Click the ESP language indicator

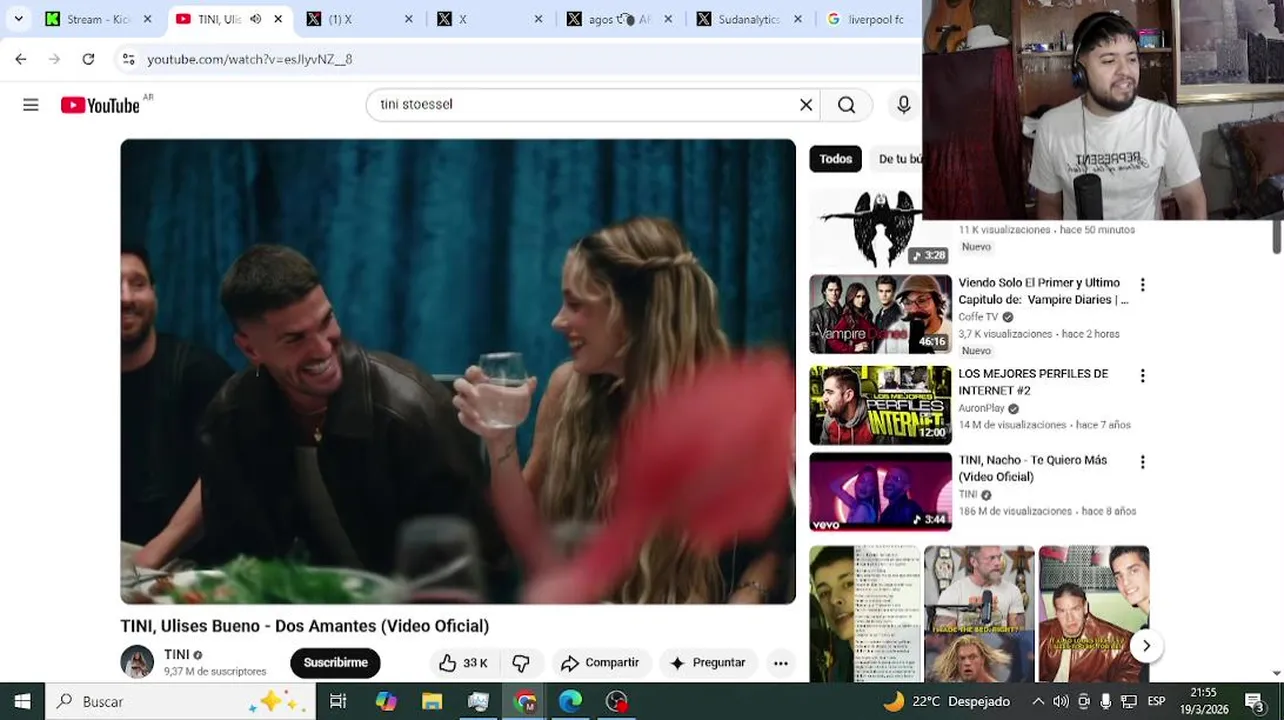pyautogui.click(x=1156, y=701)
